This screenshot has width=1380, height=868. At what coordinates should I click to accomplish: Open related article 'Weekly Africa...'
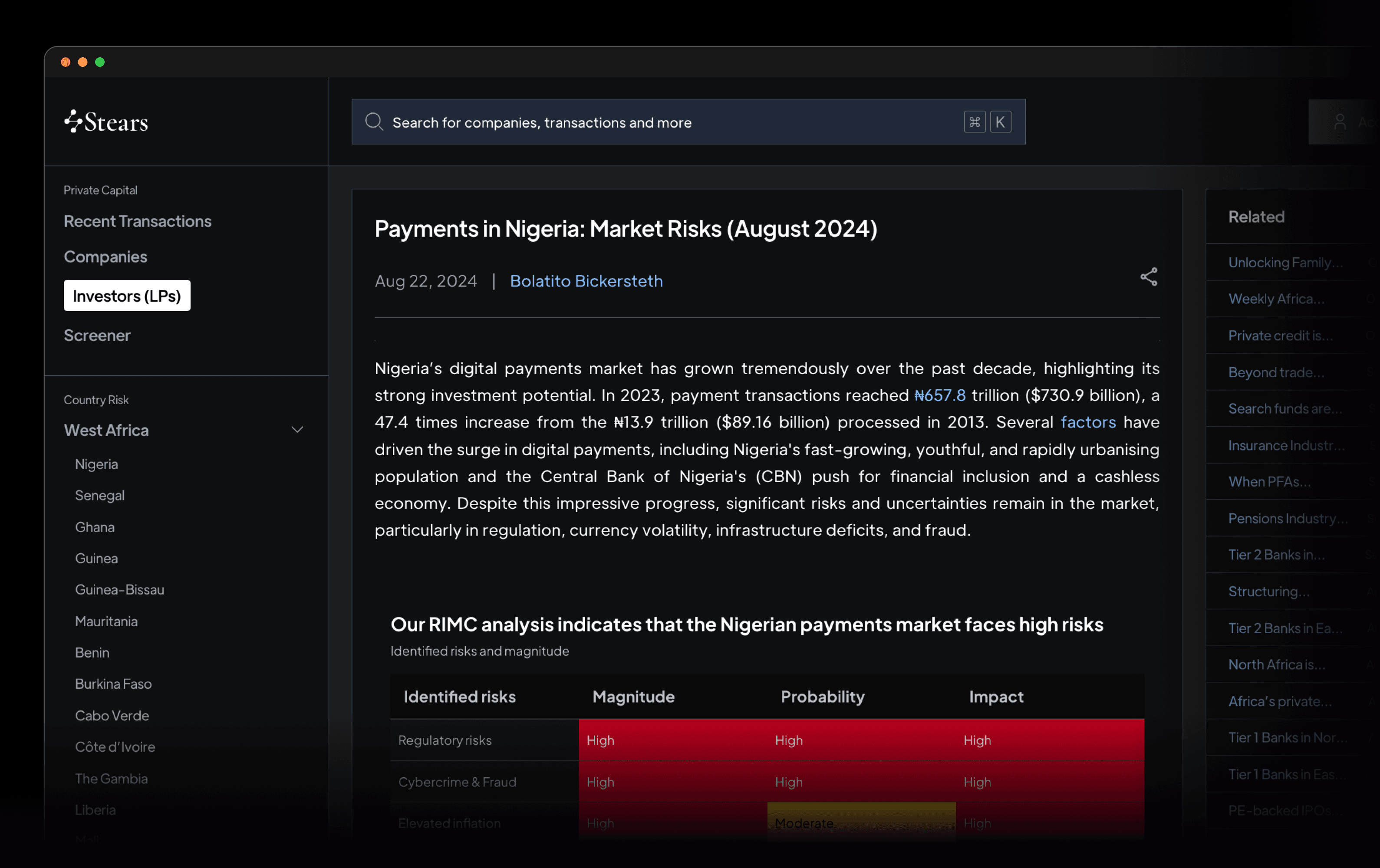pyautogui.click(x=1276, y=299)
